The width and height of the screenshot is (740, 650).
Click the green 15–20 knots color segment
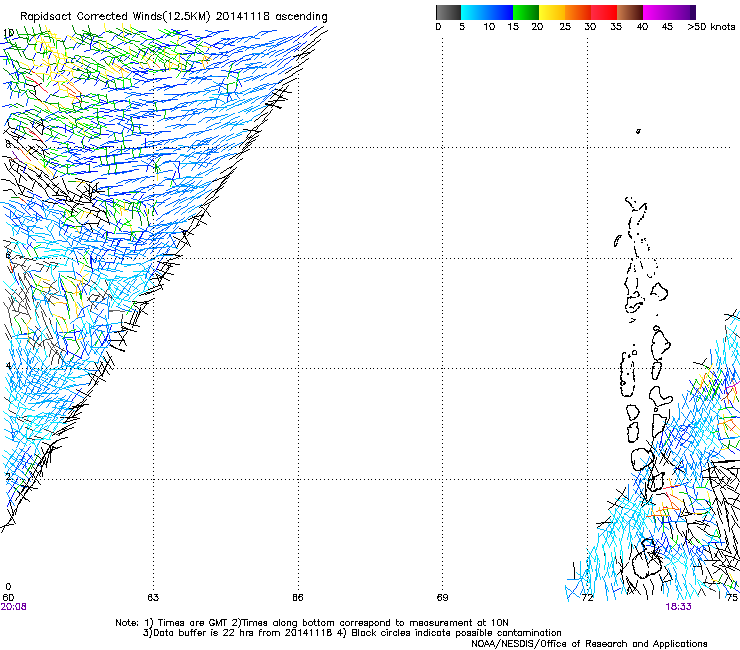(x=526, y=12)
